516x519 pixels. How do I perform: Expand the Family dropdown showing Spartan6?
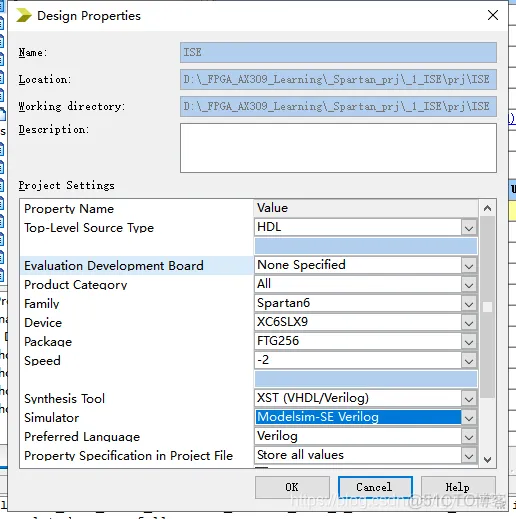(x=469, y=304)
